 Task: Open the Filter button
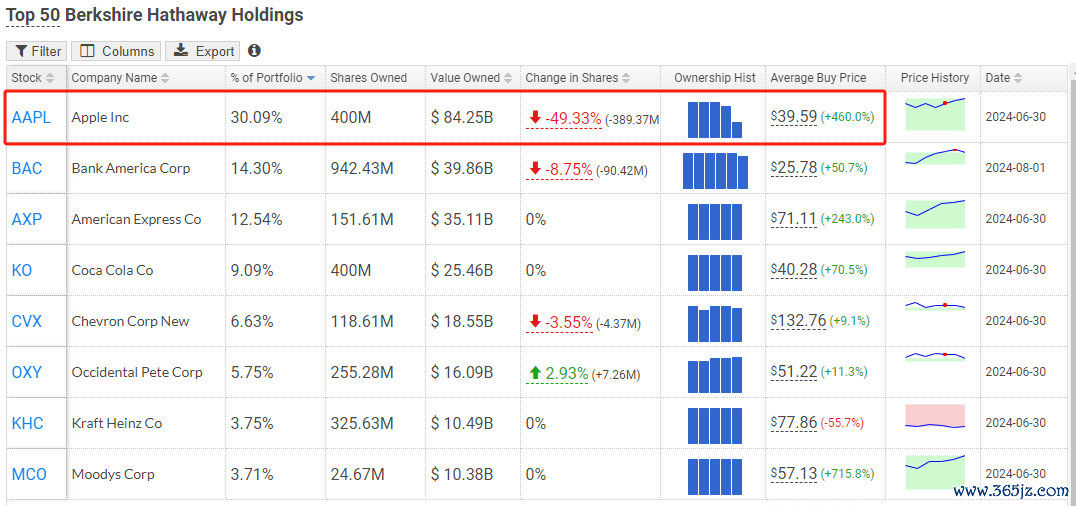pos(36,51)
